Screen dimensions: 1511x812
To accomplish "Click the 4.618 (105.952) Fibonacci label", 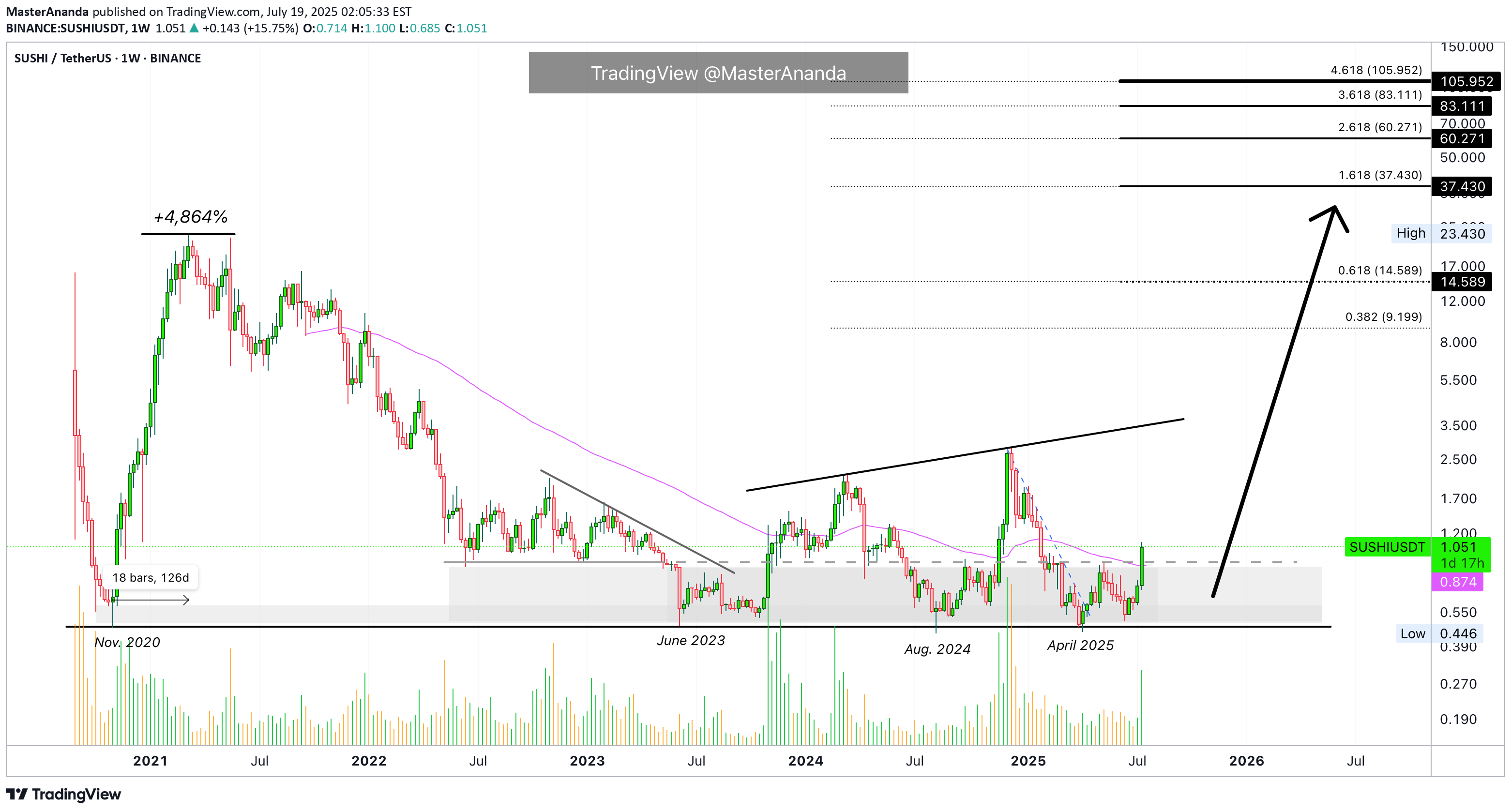I will 1376,70.
